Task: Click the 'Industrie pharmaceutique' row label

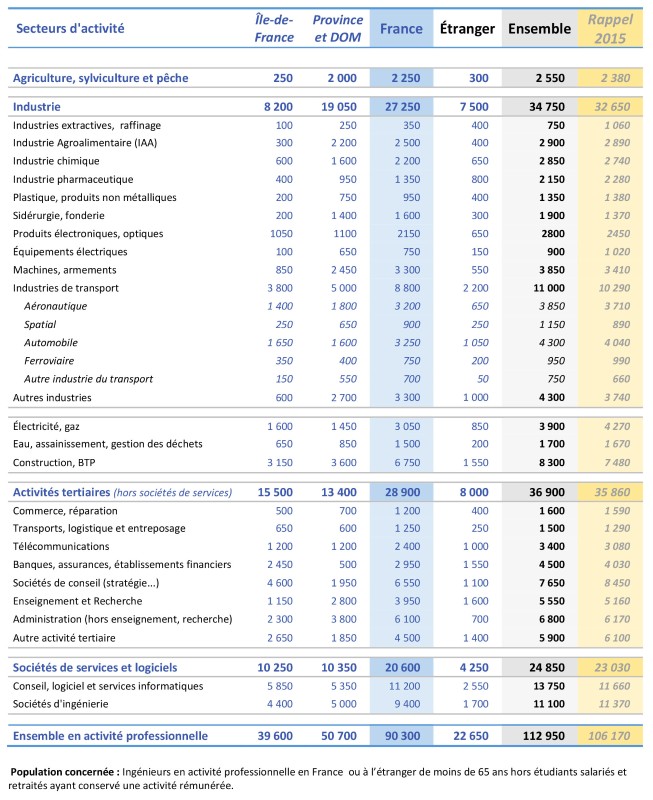Action: (73, 179)
